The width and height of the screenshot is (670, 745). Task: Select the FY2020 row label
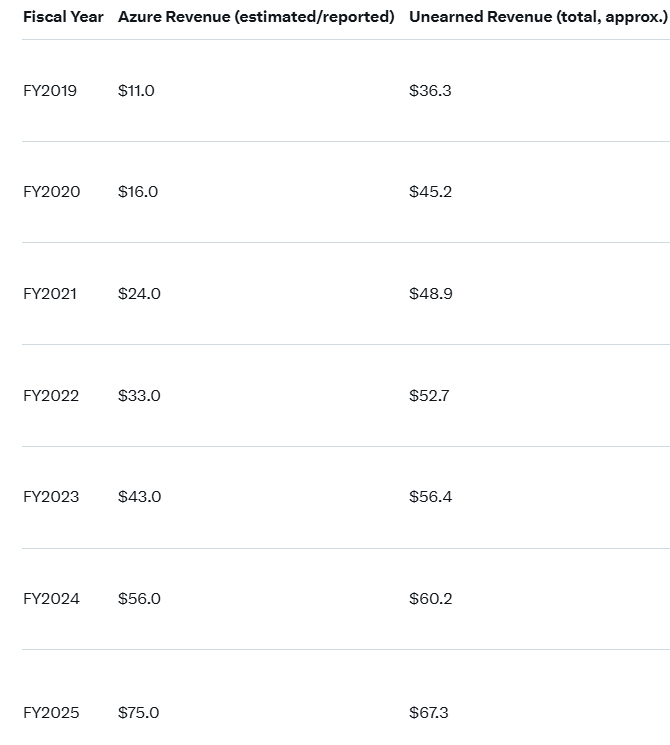[51, 192]
